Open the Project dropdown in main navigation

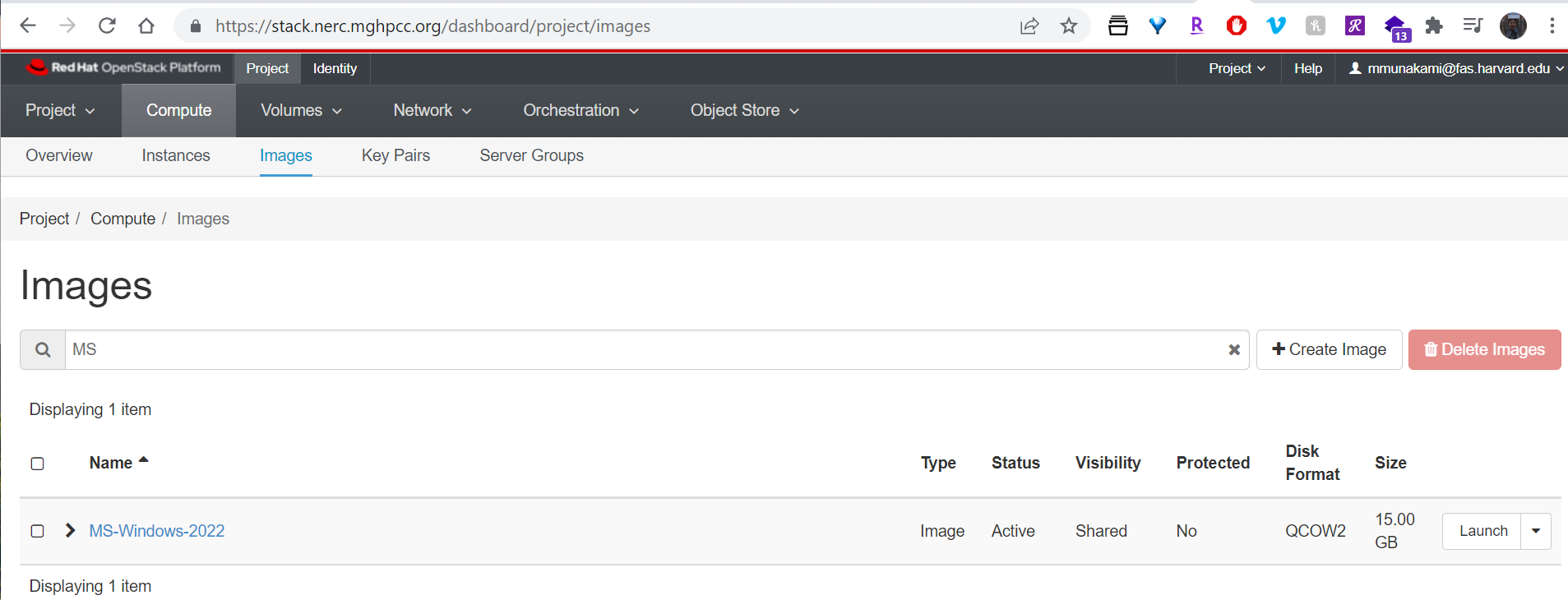coord(60,110)
